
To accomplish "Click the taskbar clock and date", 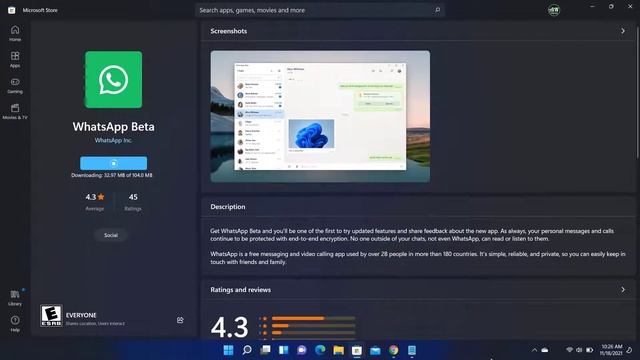I will pyautogui.click(x=611, y=350).
